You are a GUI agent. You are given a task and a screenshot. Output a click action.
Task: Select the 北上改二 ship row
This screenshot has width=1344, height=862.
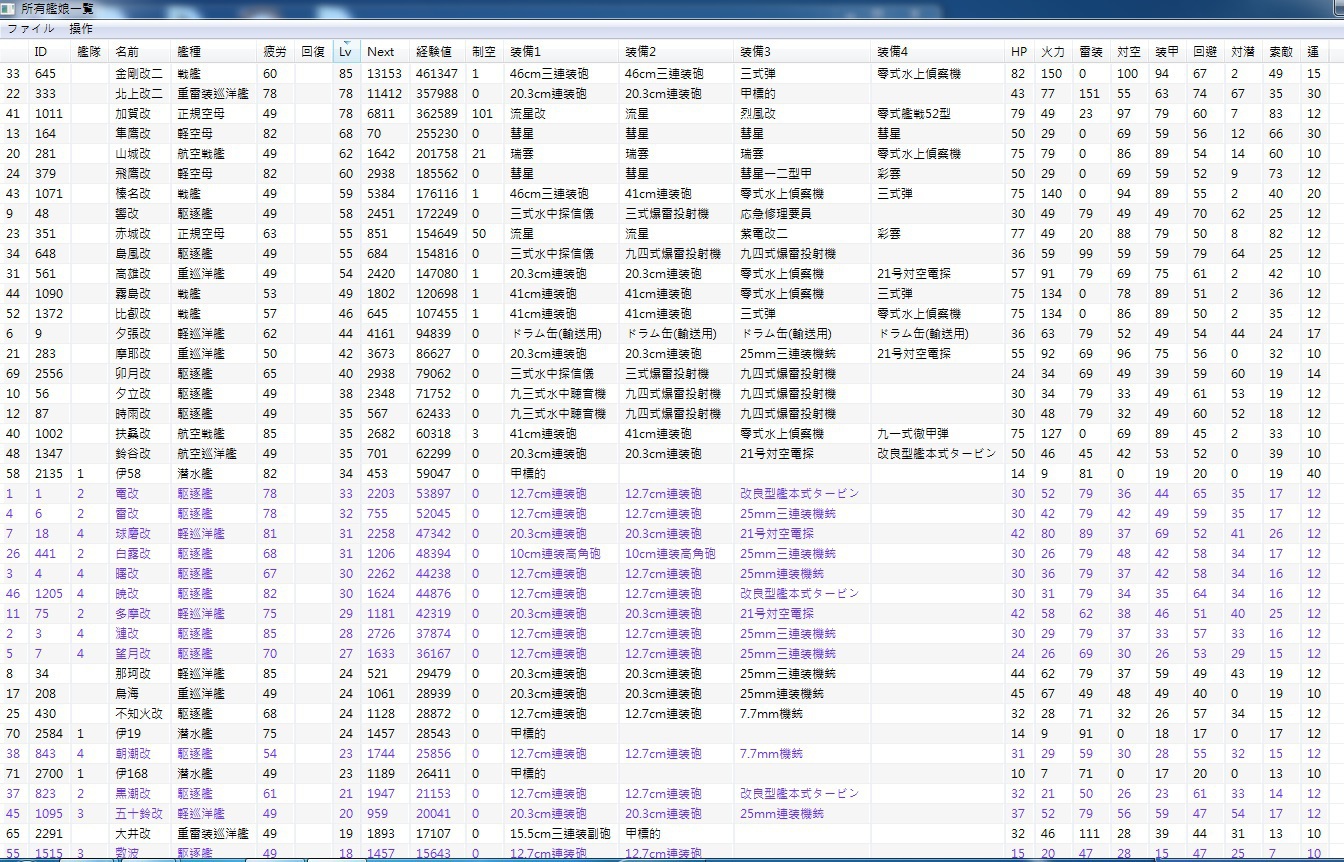coord(138,94)
